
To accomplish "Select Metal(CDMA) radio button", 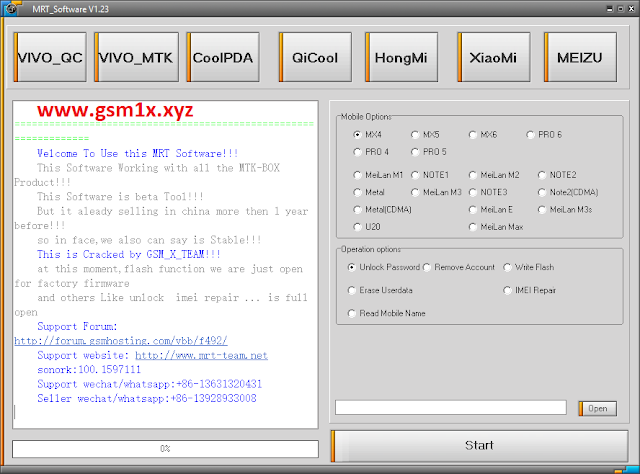I will click(x=357, y=209).
